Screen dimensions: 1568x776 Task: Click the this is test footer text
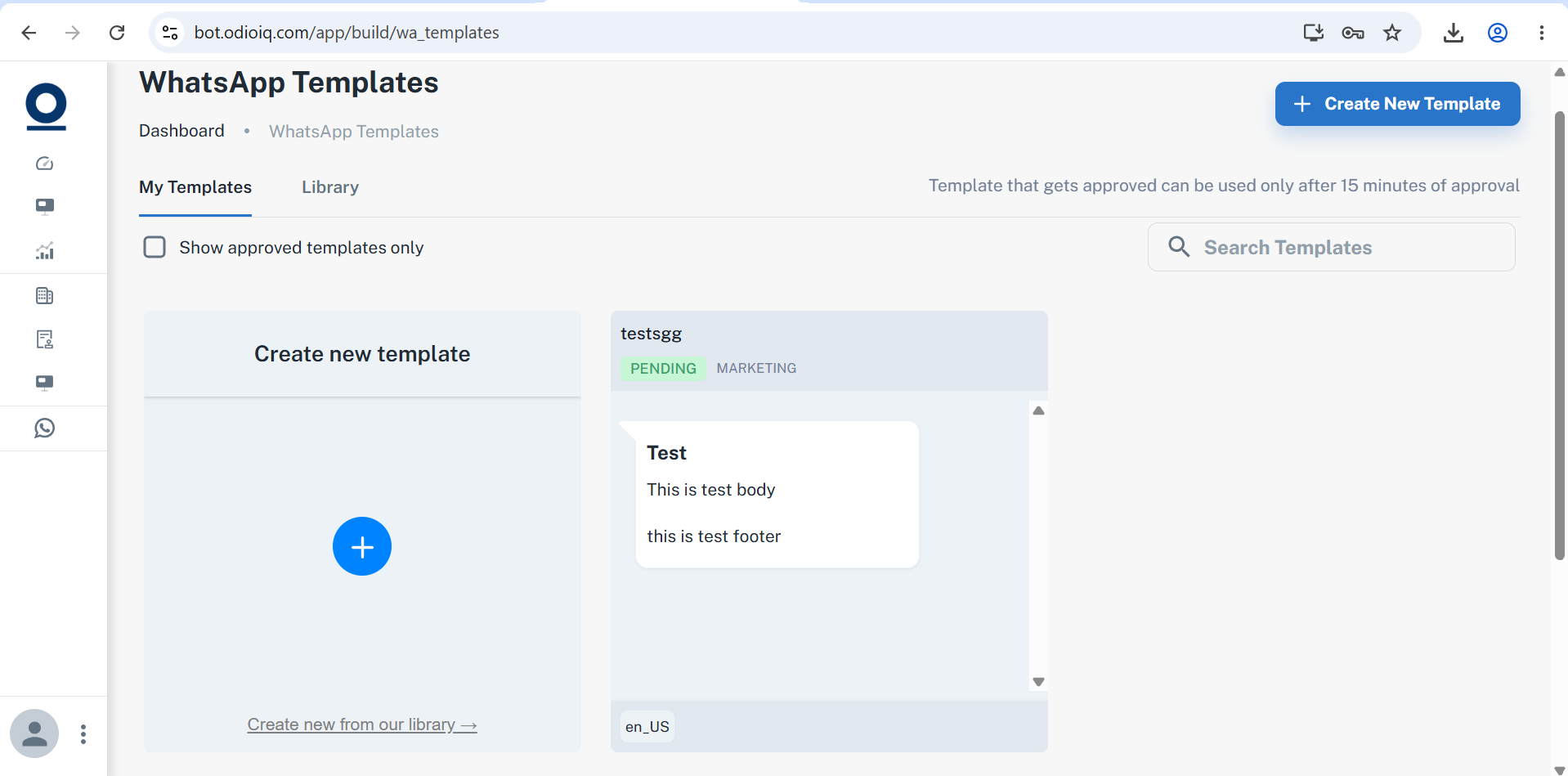tap(714, 536)
